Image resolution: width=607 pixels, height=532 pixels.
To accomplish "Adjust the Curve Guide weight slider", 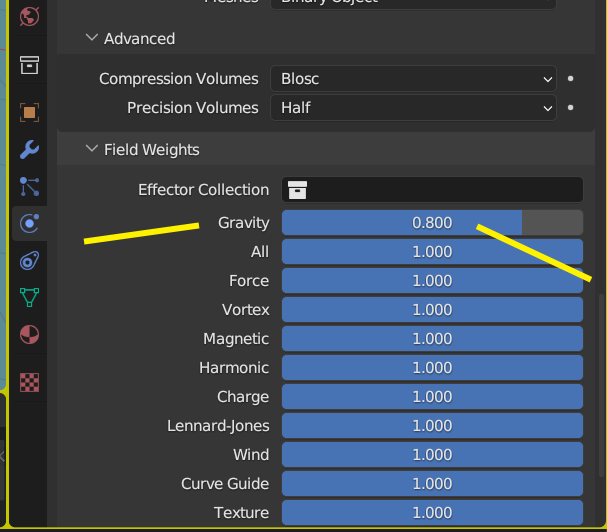I will coord(432,484).
